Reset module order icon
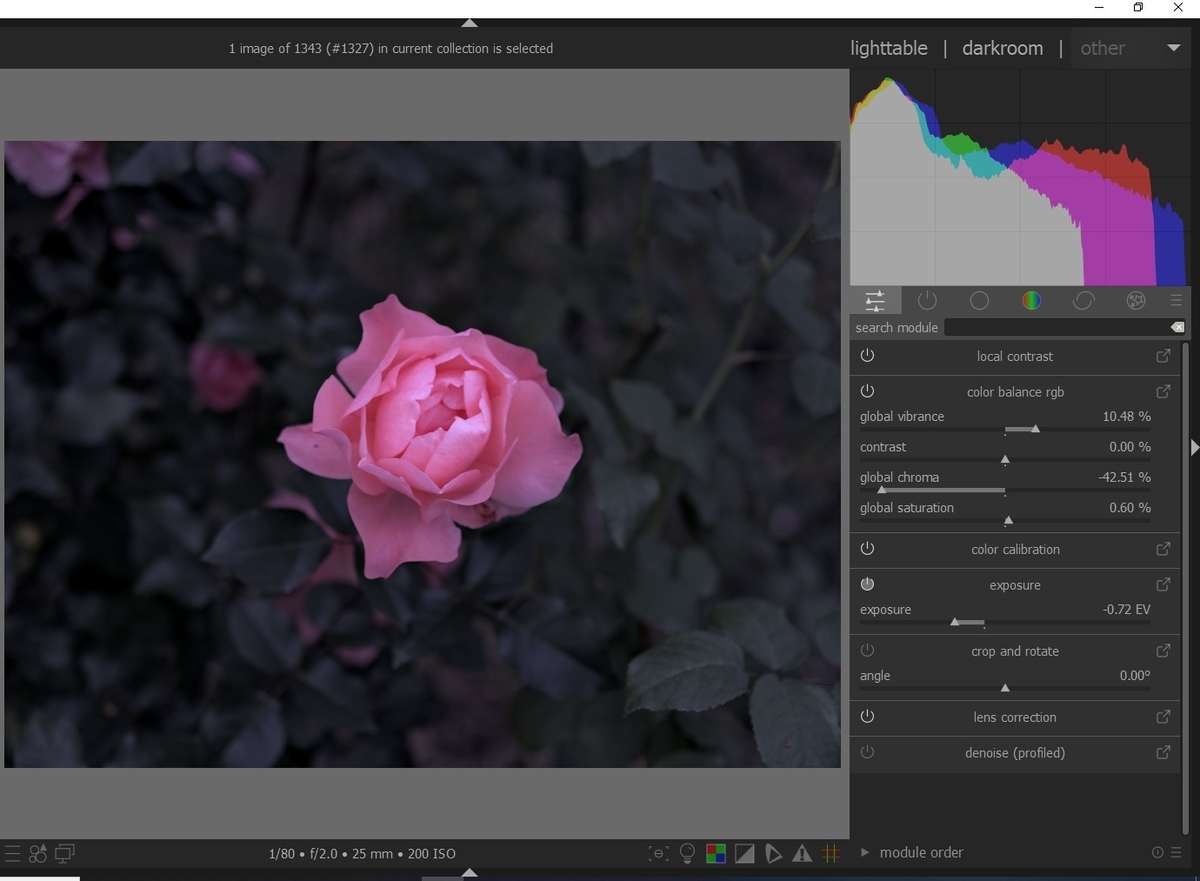 [x=1158, y=853]
